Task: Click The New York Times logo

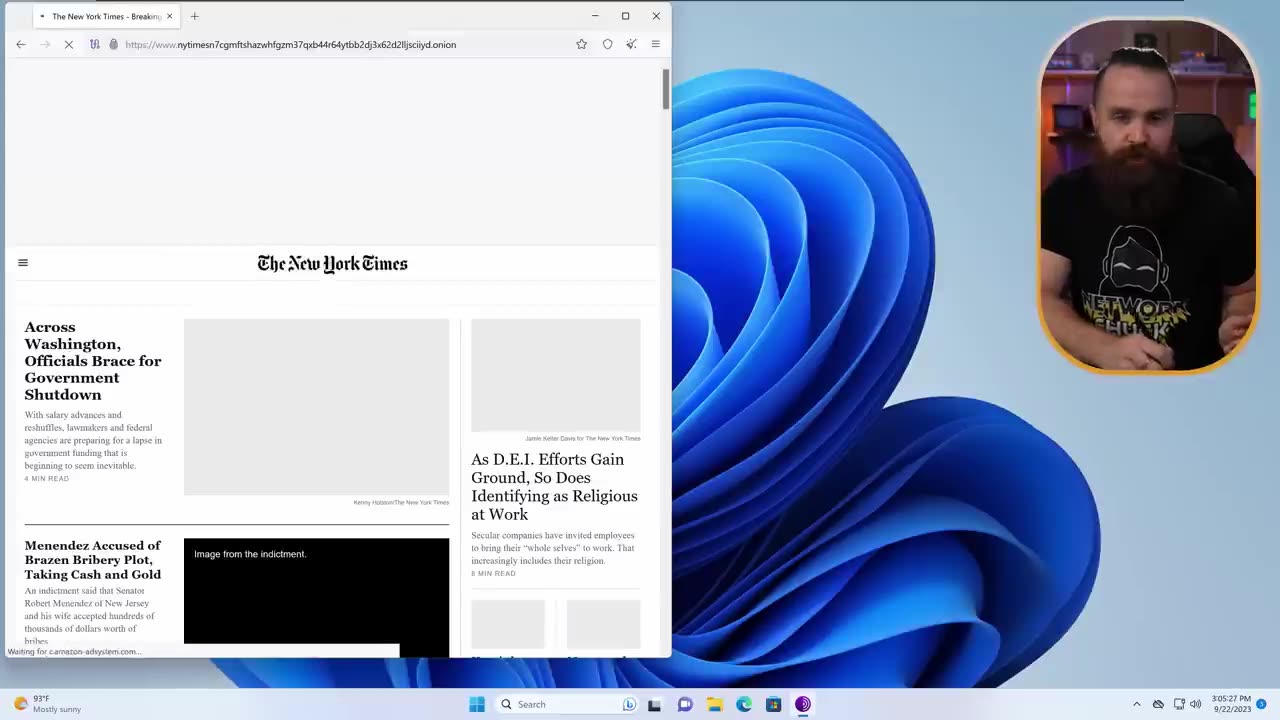Action: (x=332, y=264)
